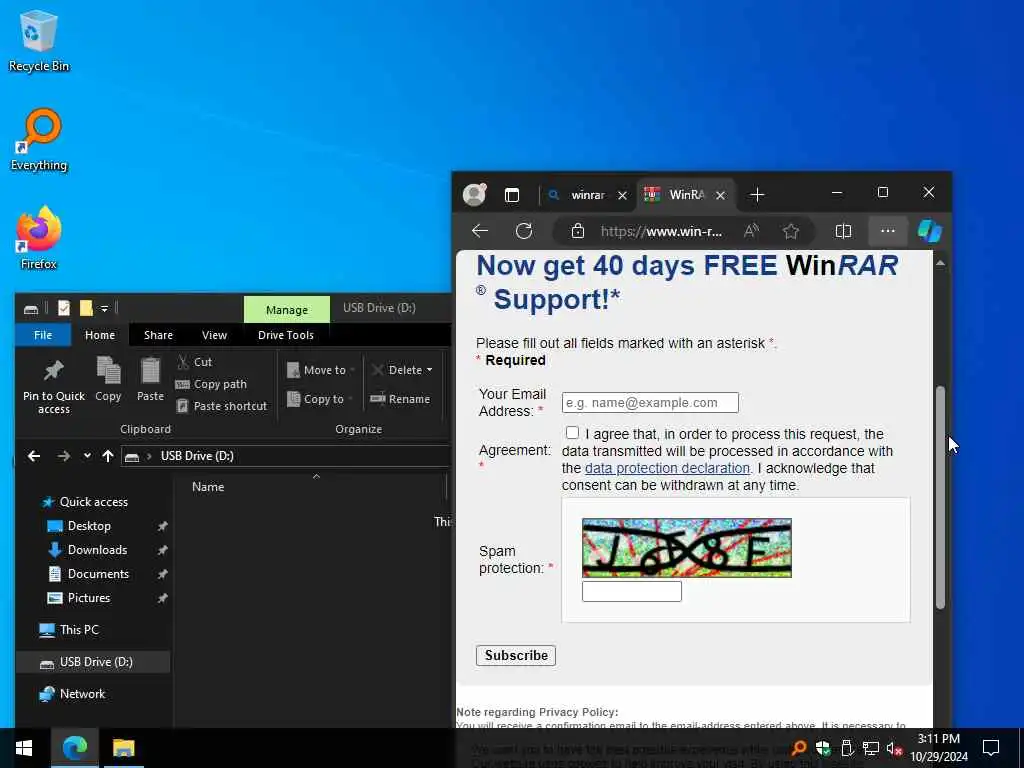Image resolution: width=1024 pixels, height=768 pixels.
Task: Switch to the View ribbon tab
Action: pyautogui.click(x=214, y=335)
